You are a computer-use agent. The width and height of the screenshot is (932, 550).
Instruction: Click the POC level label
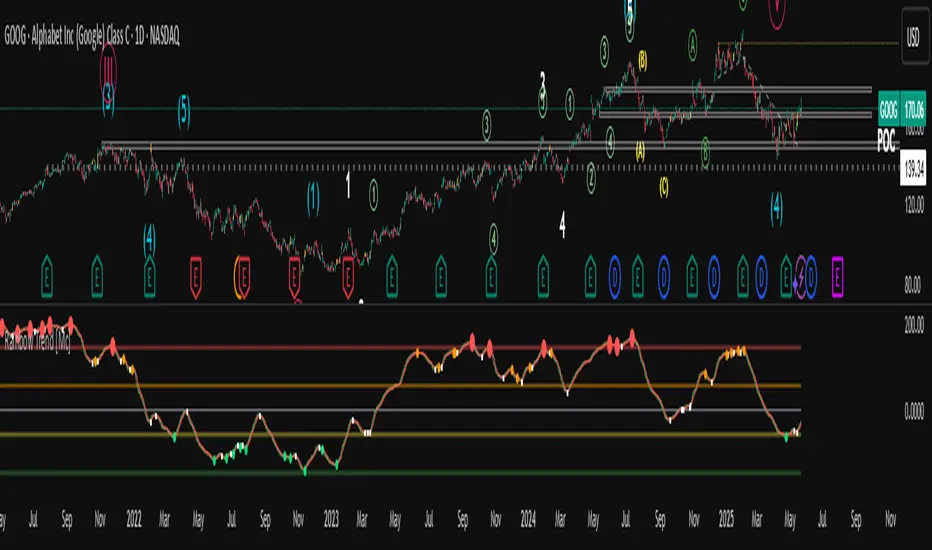(x=886, y=142)
